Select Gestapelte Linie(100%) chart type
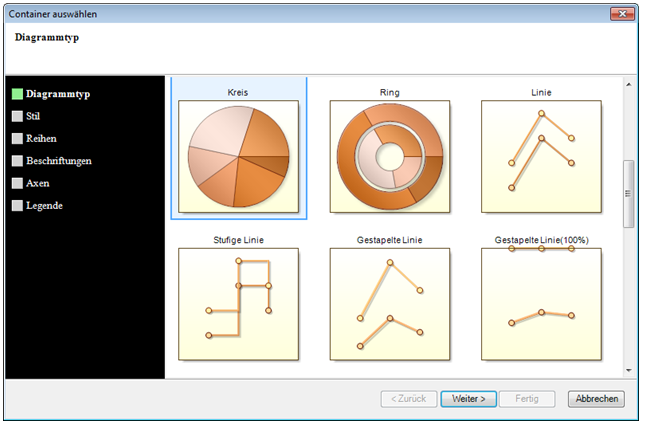 541,303
